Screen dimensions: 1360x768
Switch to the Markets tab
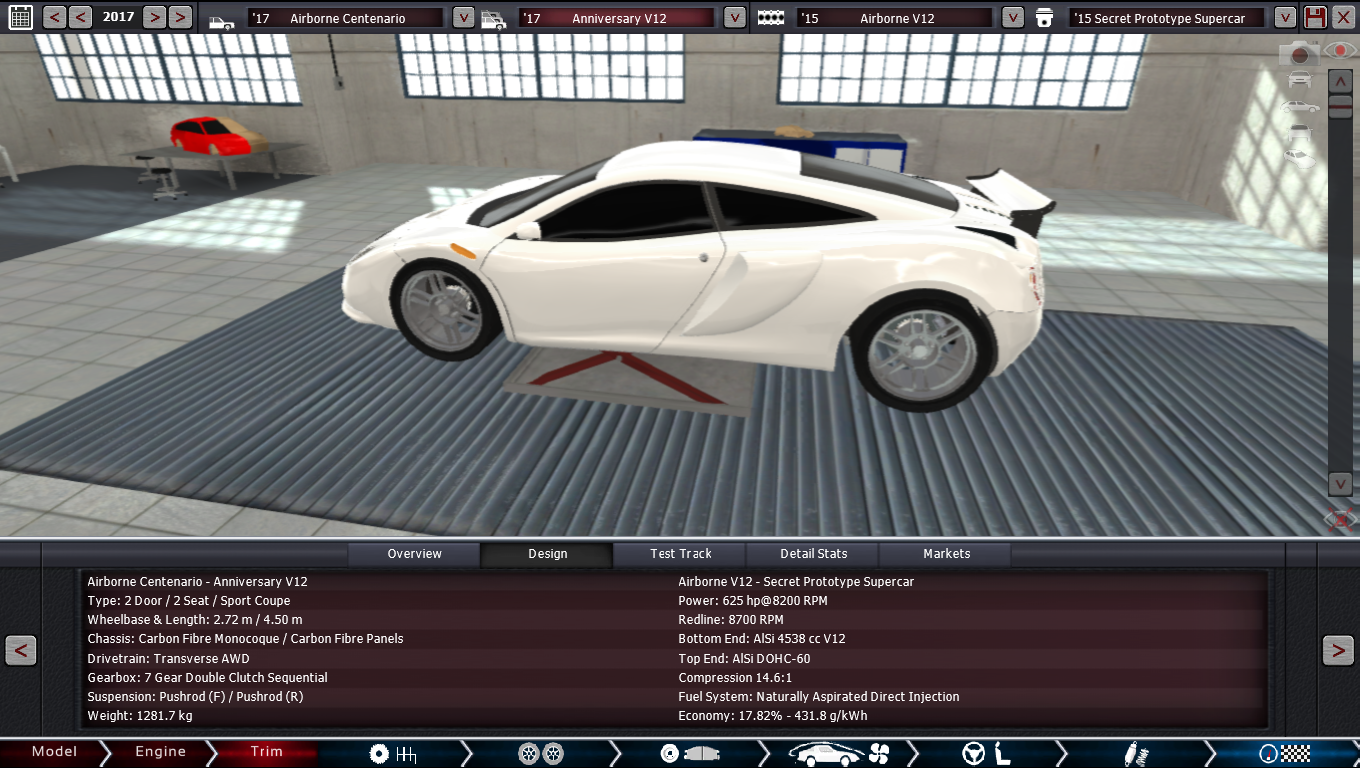[946, 554]
